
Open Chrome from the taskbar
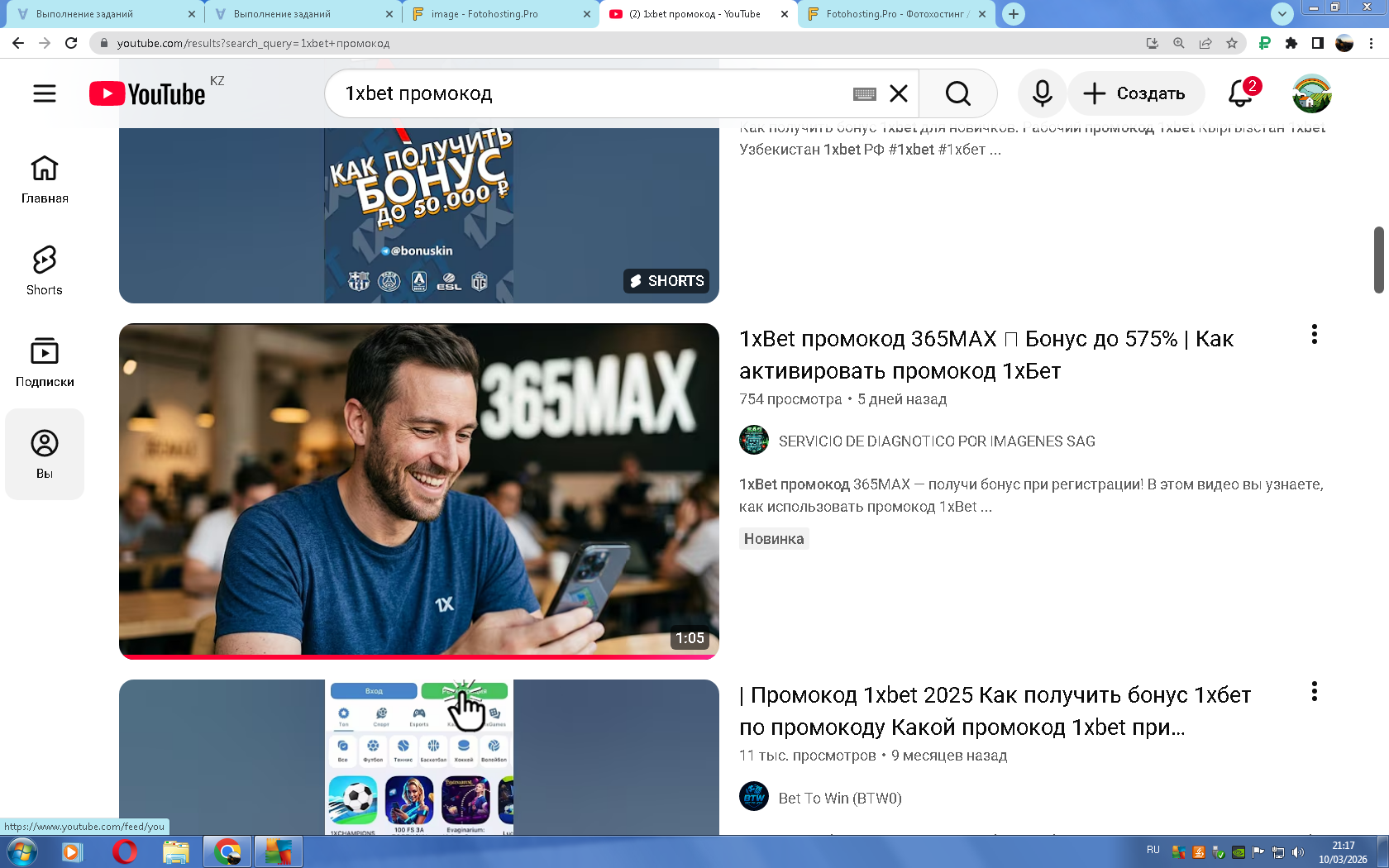pyautogui.click(x=227, y=851)
